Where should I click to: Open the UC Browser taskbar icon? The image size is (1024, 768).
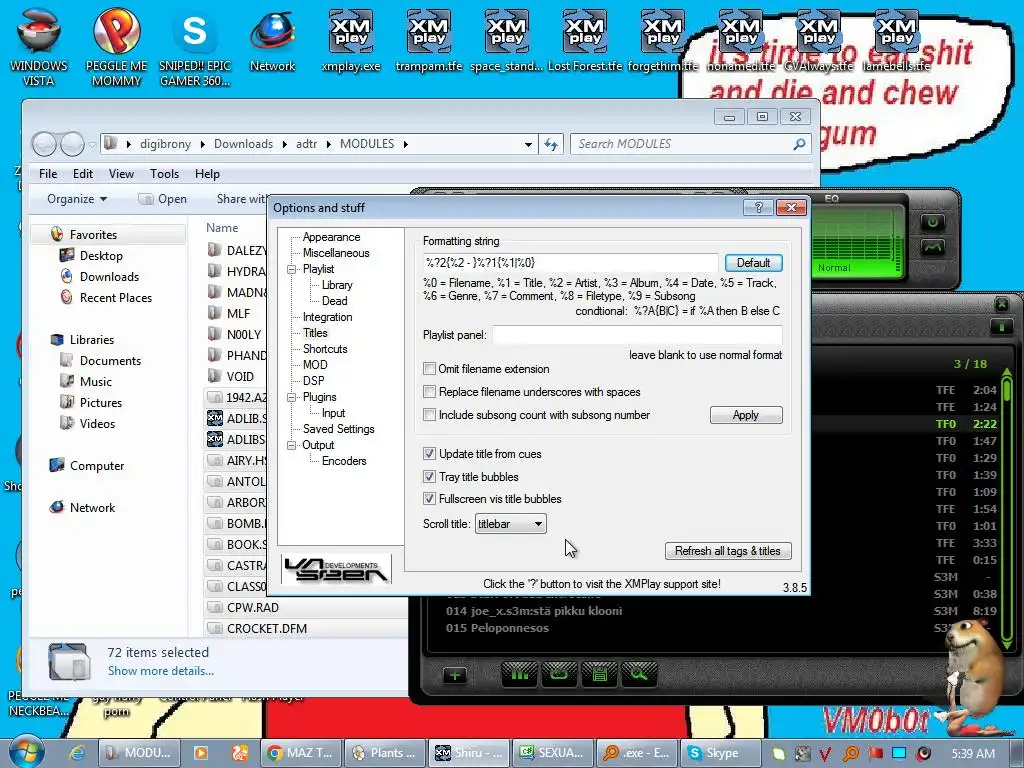(x=240, y=753)
